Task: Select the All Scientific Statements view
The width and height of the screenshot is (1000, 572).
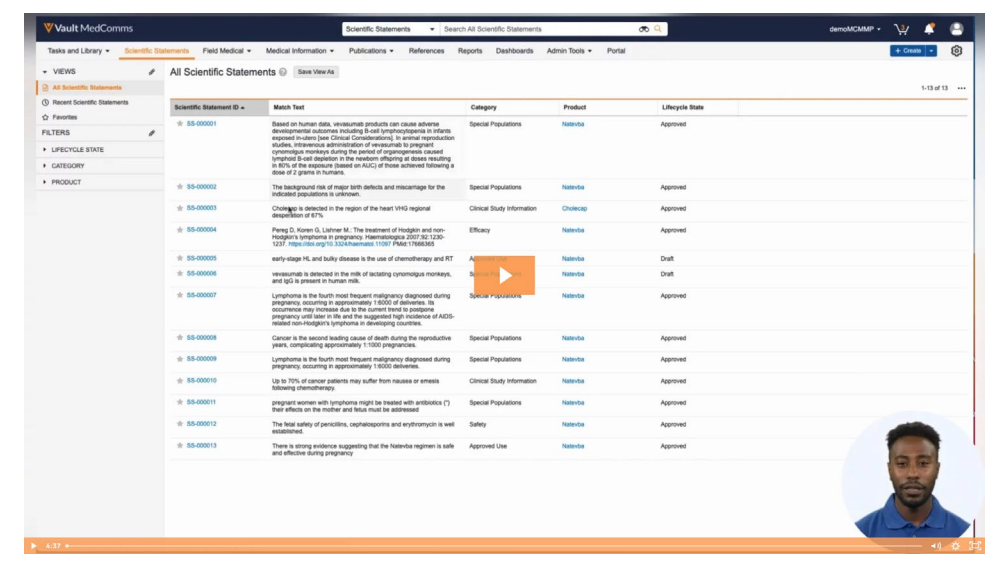Action: coord(87,87)
